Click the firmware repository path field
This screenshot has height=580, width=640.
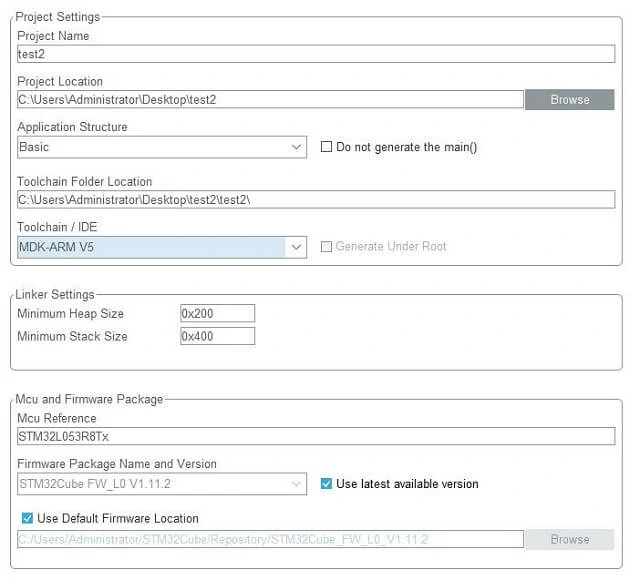(x=270, y=539)
